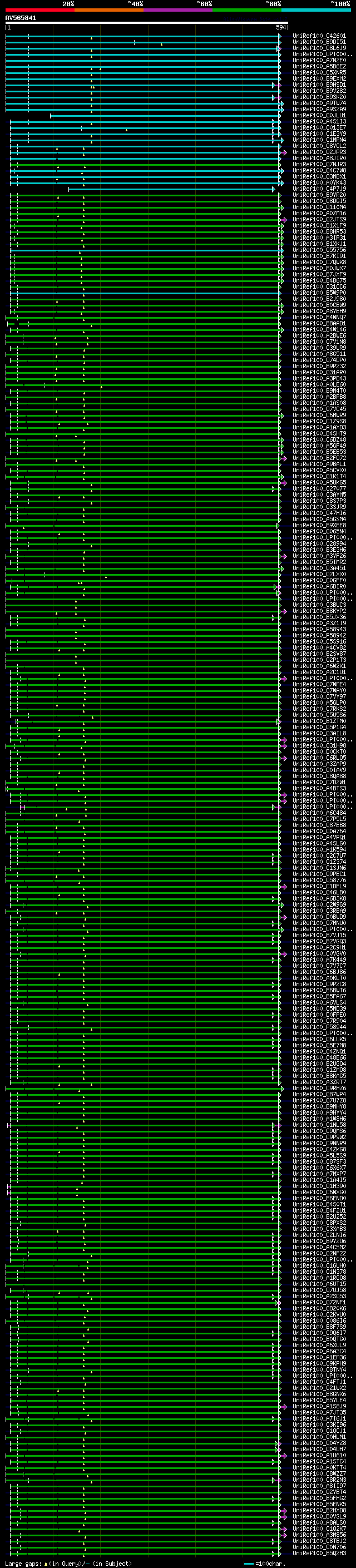Choose the UniRef100_A8JIR0 entry
Viewport: 356px width, 1568px height.
point(319,159)
